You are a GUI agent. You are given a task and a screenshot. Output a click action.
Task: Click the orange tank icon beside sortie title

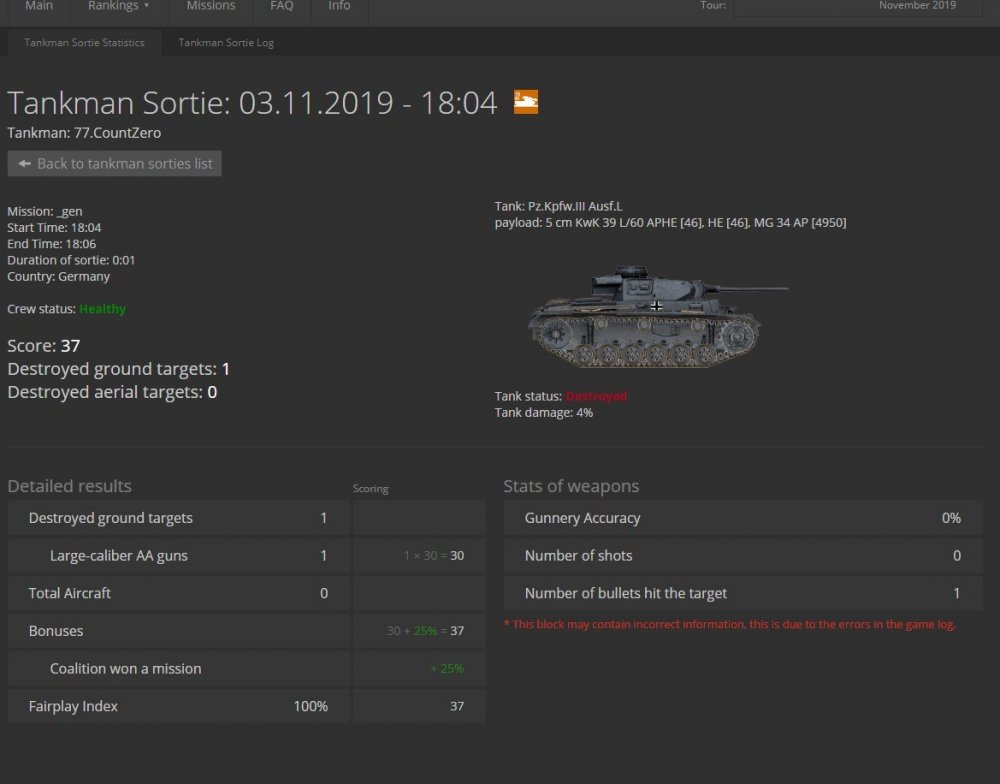point(526,102)
